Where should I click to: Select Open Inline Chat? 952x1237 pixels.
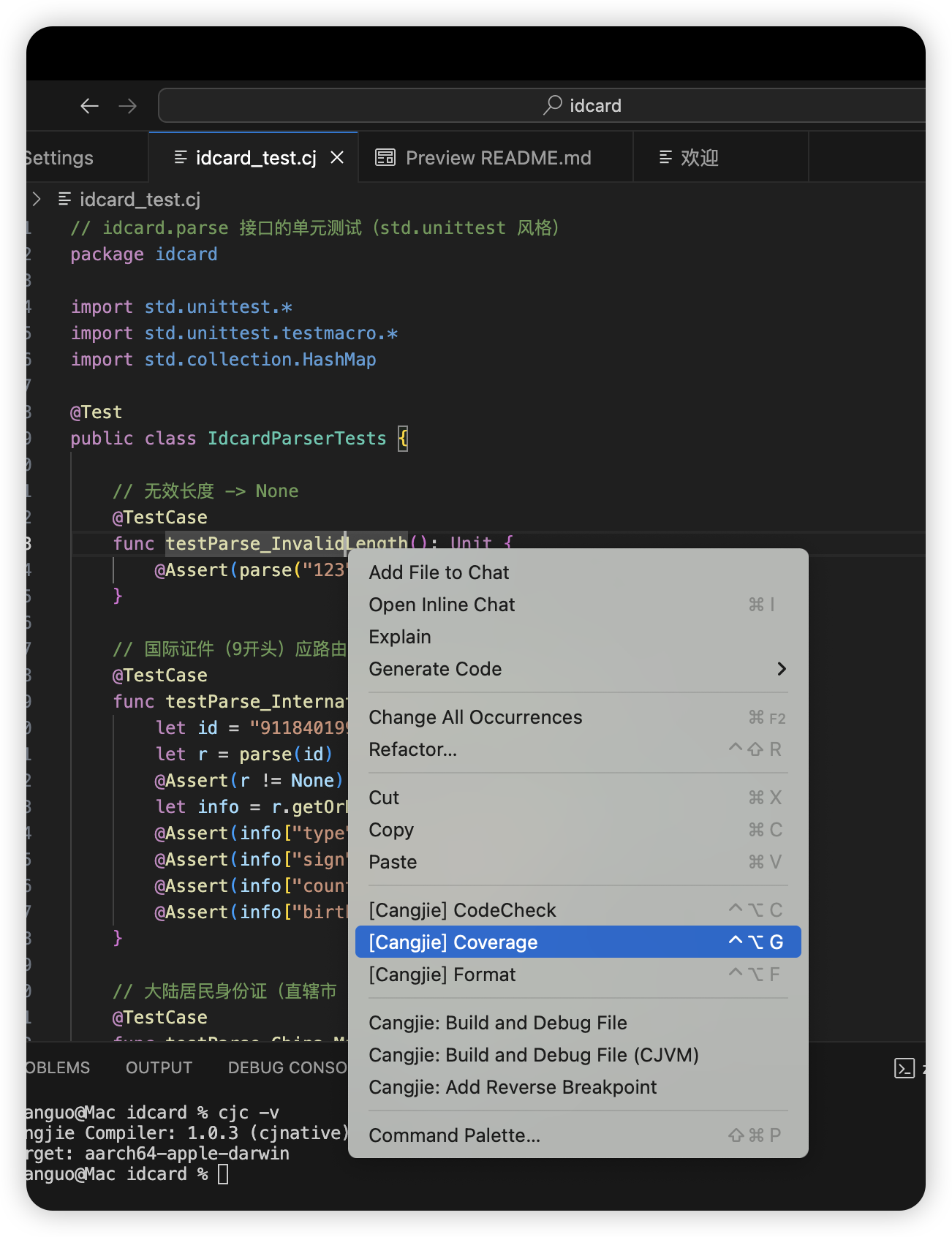tap(578, 605)
